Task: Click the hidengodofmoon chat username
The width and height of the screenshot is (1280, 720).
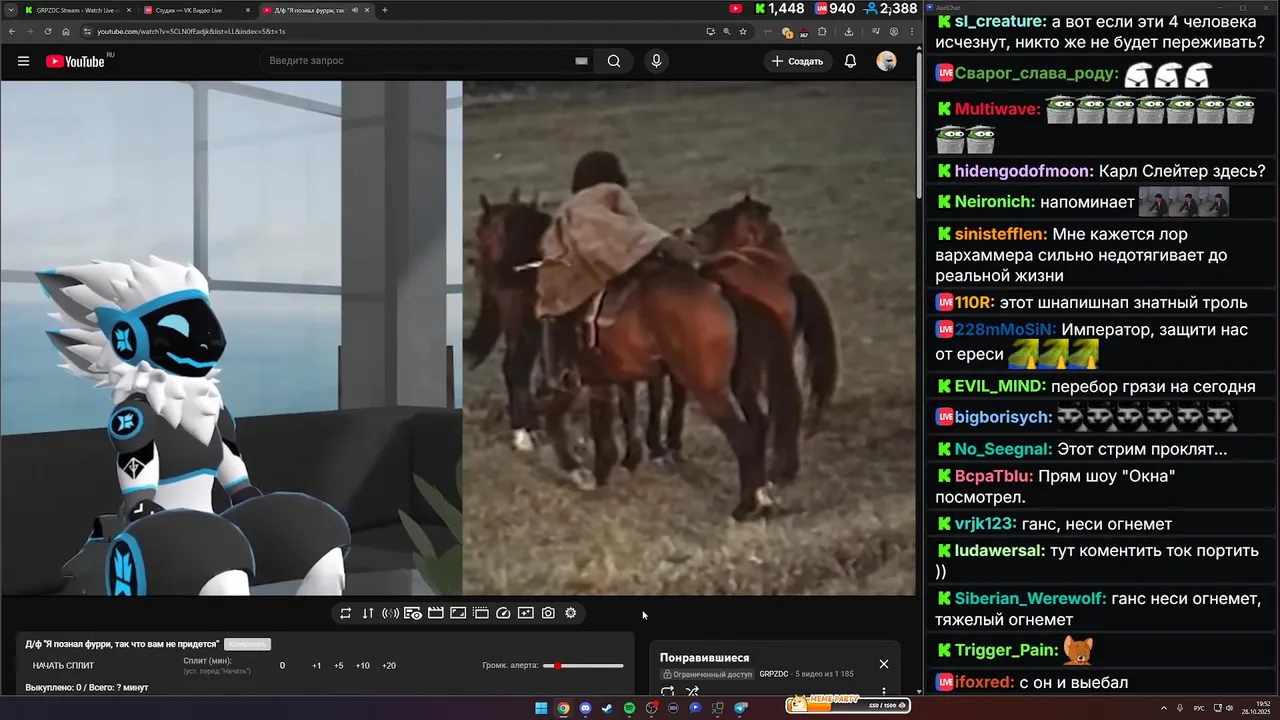Action: [1023, 171]
